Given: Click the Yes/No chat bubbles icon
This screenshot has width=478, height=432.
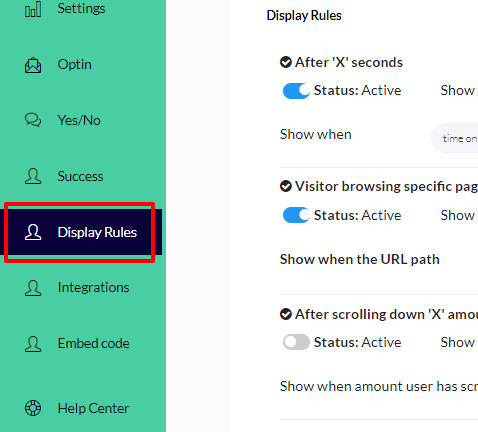Looking at the screenshot, I should tap(33, 120).
